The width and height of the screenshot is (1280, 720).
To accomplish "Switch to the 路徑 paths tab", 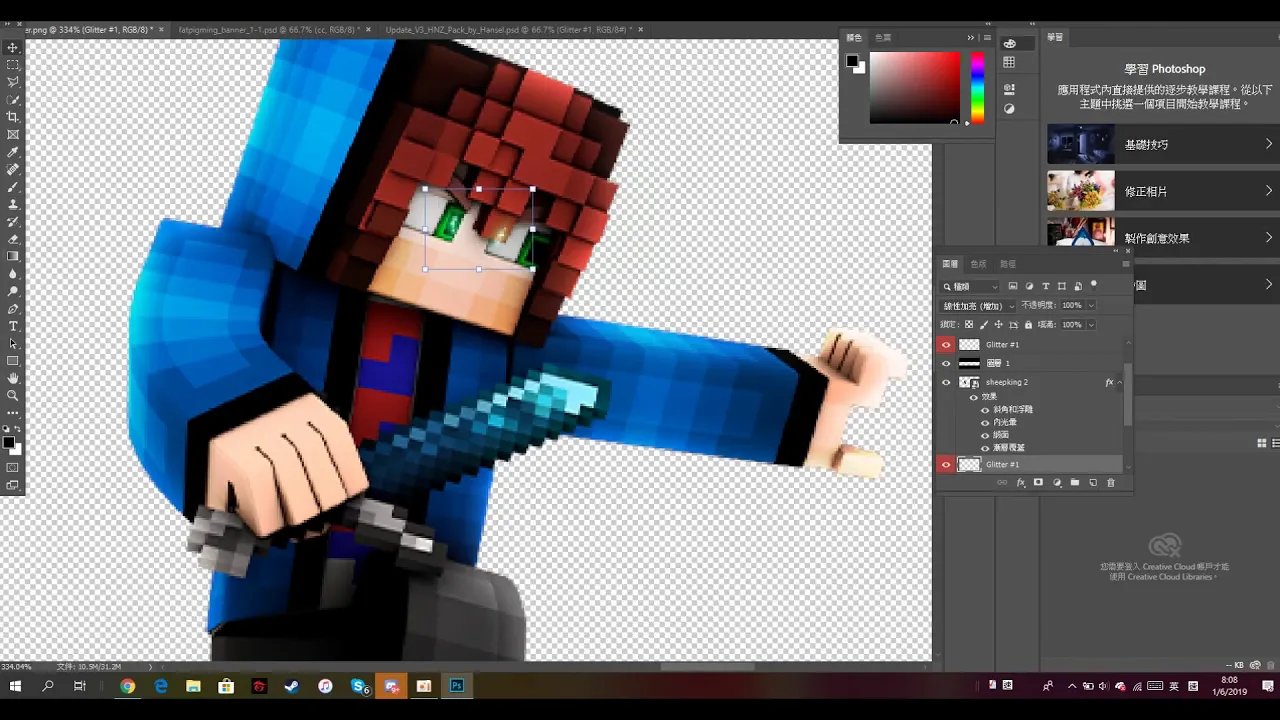I will (x=1008, y=264).
